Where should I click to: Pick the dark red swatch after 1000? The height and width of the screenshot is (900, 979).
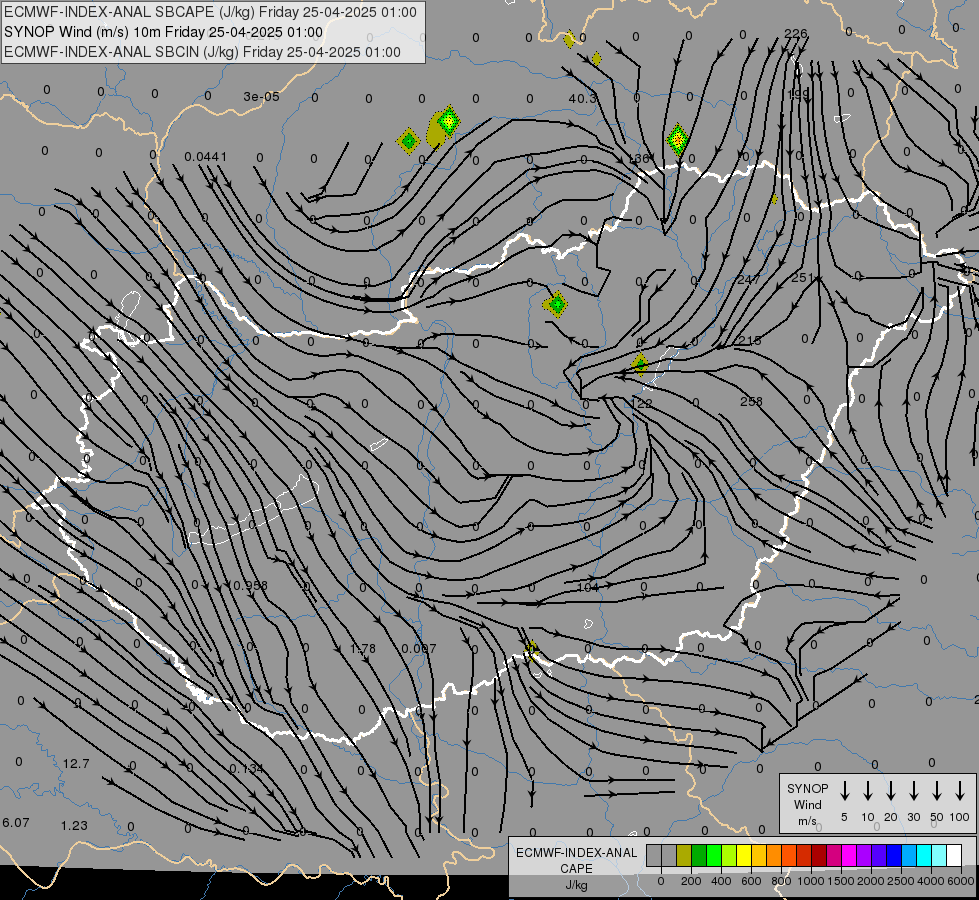point(819,855)
